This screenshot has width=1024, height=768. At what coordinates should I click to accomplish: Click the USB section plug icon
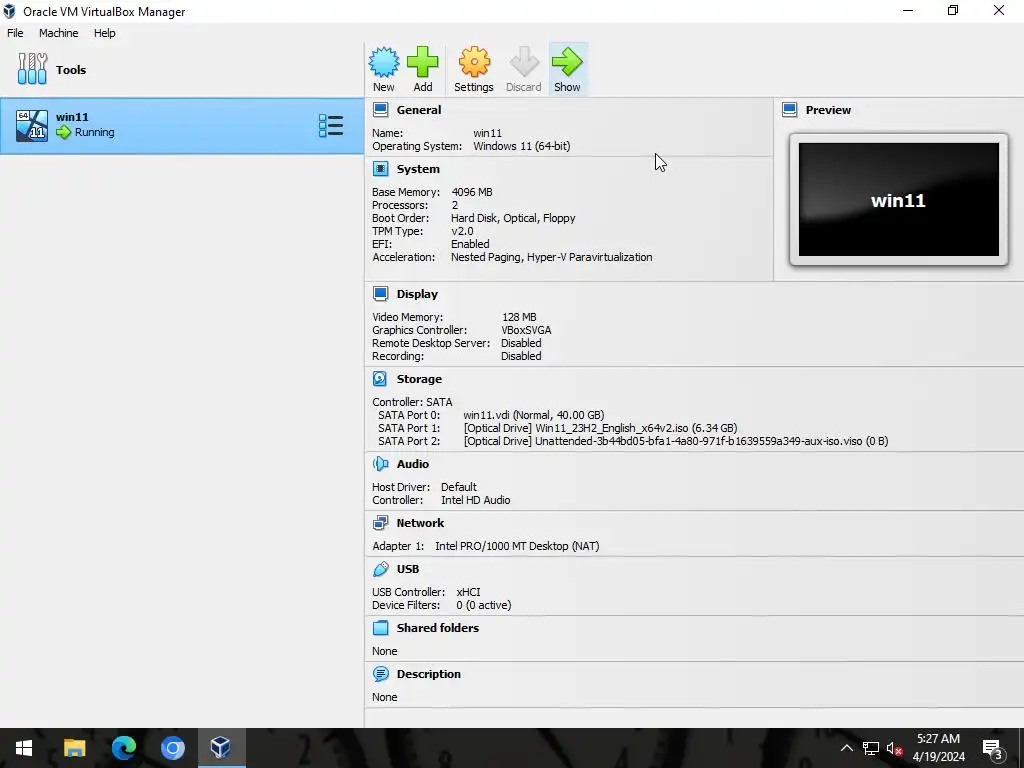coord(380,569)
